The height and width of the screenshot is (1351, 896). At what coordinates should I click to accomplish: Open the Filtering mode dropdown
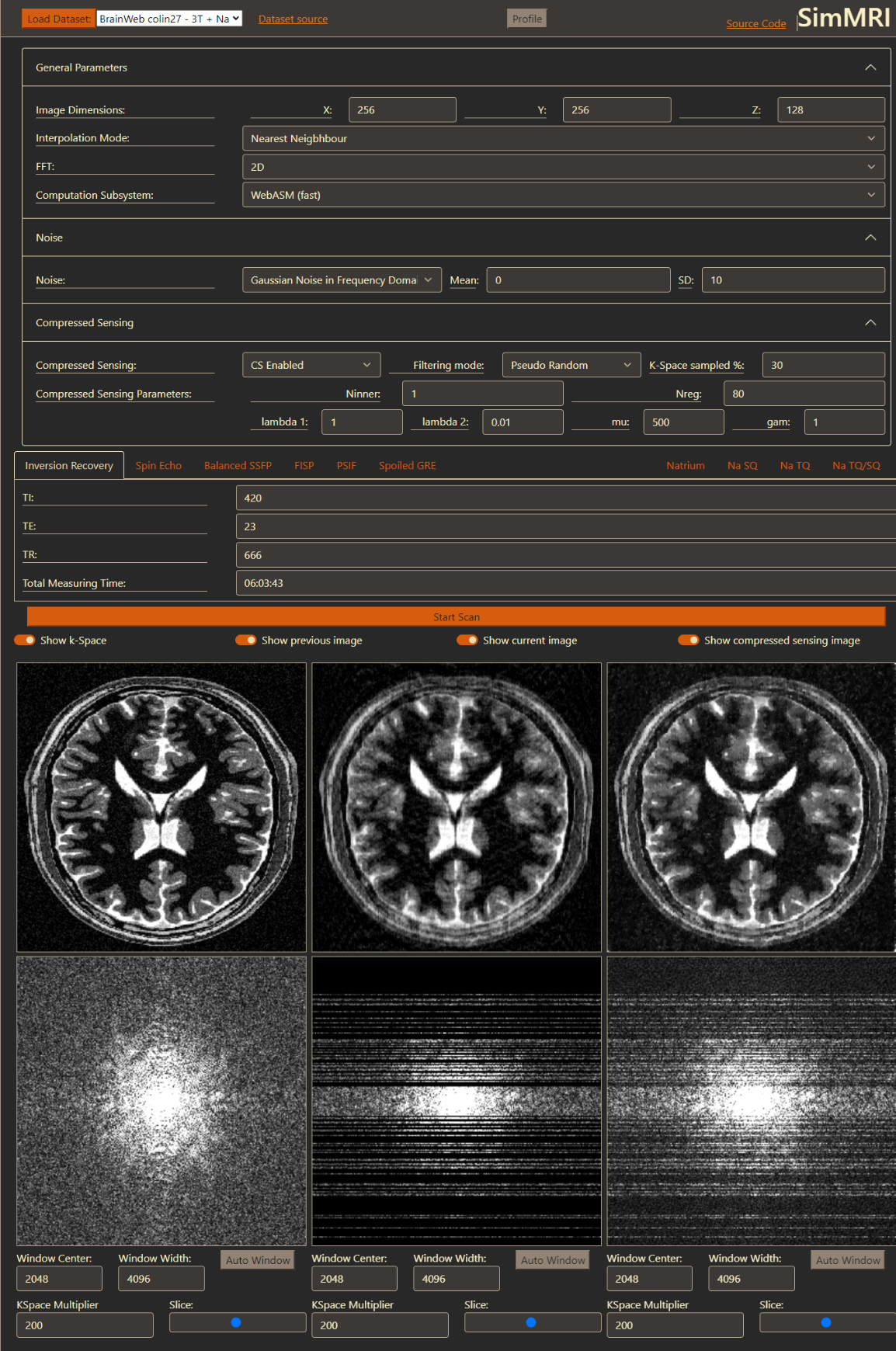[571, 365]
